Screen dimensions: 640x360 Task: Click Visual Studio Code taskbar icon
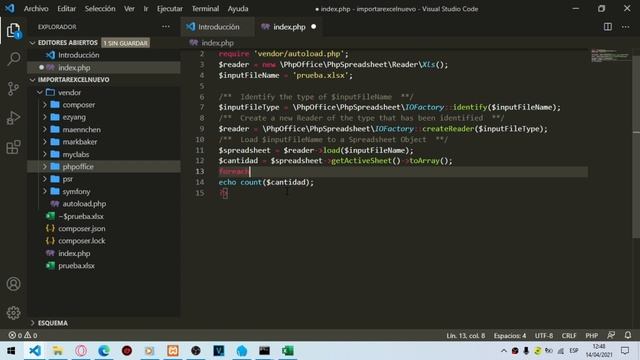pos(35,351)
